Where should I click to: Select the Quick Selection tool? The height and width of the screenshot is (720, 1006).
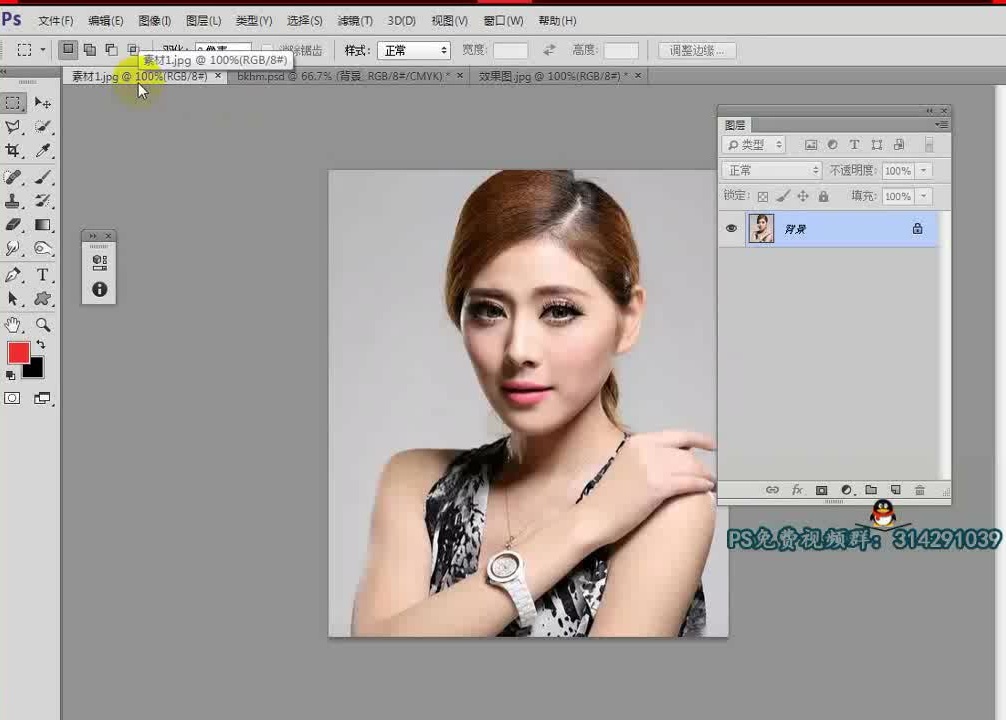[x=42, y=126]
